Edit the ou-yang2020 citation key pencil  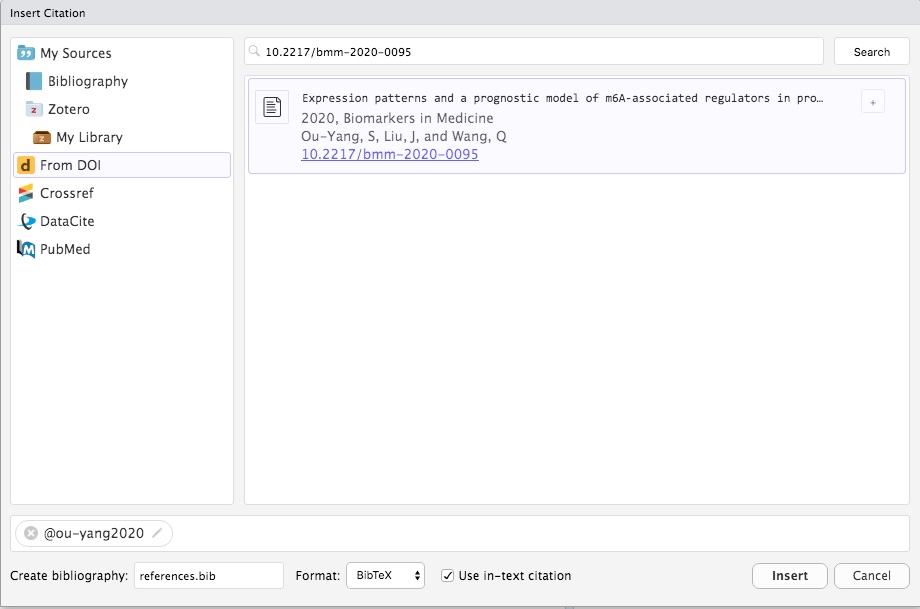click(x=157, y=534)
